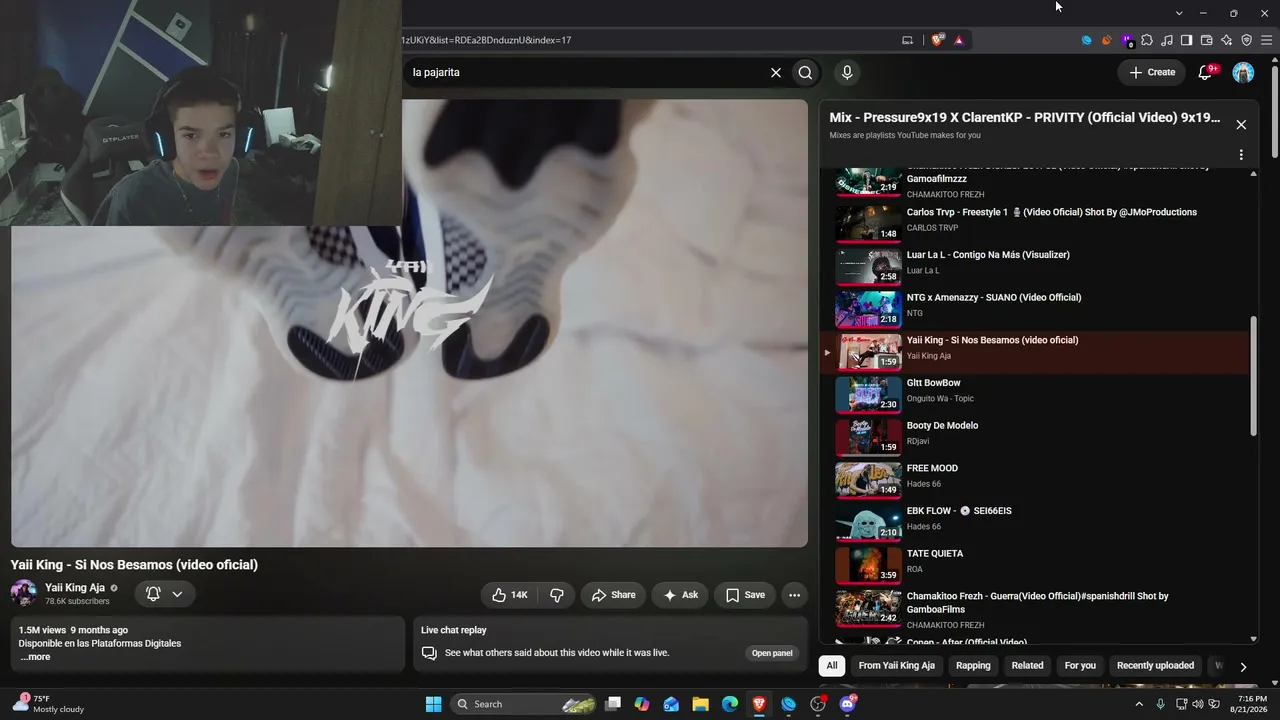Open Task View on the taskbar
1280x720 pixels.
[x=613, y=704]
